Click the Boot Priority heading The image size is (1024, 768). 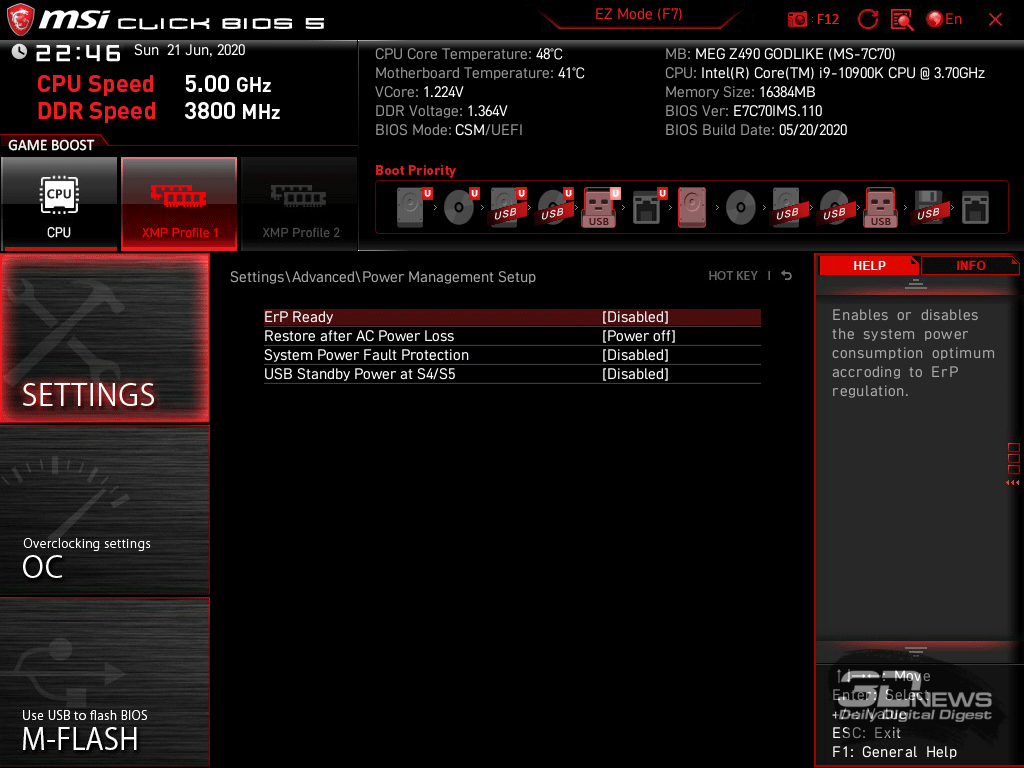click(x=415, y=170)
